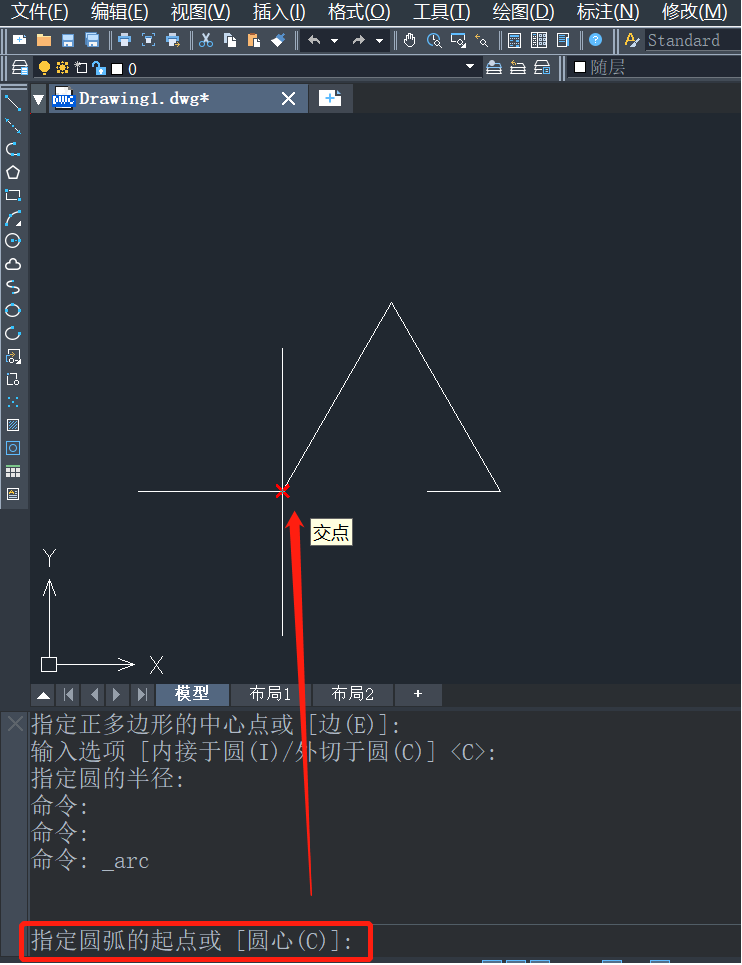This screenshot has height=965, width=742.
Task: Open the 编辑(E) menu
Action: point(119,12)
